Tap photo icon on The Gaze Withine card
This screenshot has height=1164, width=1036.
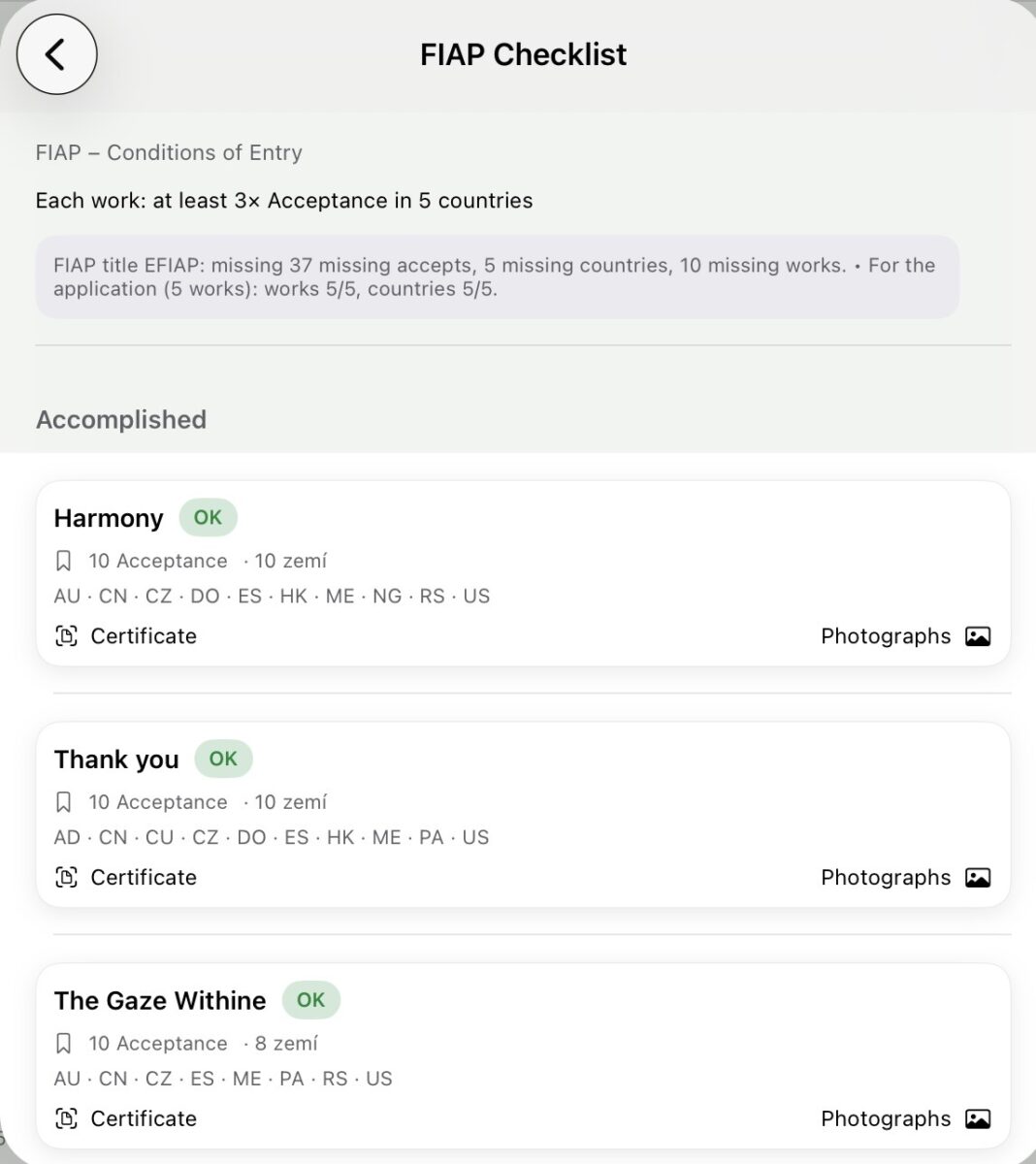pyautogui.click(x=978, y=1118)
